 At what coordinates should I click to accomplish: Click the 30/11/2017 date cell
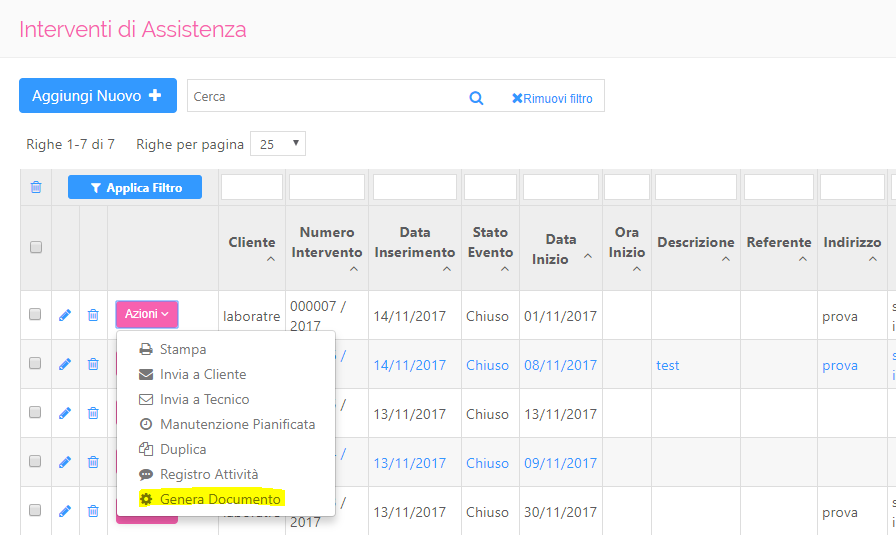[561, 512]
